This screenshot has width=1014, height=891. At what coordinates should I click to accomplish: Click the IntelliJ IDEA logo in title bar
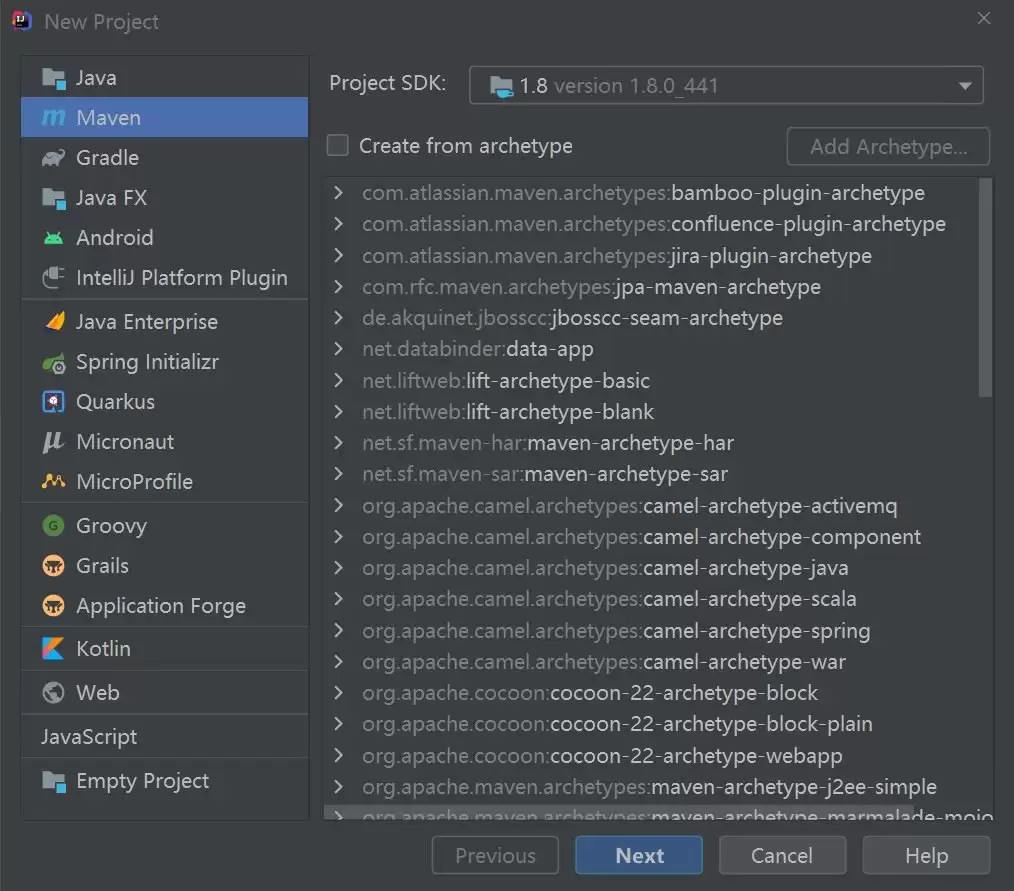(21, 21)
